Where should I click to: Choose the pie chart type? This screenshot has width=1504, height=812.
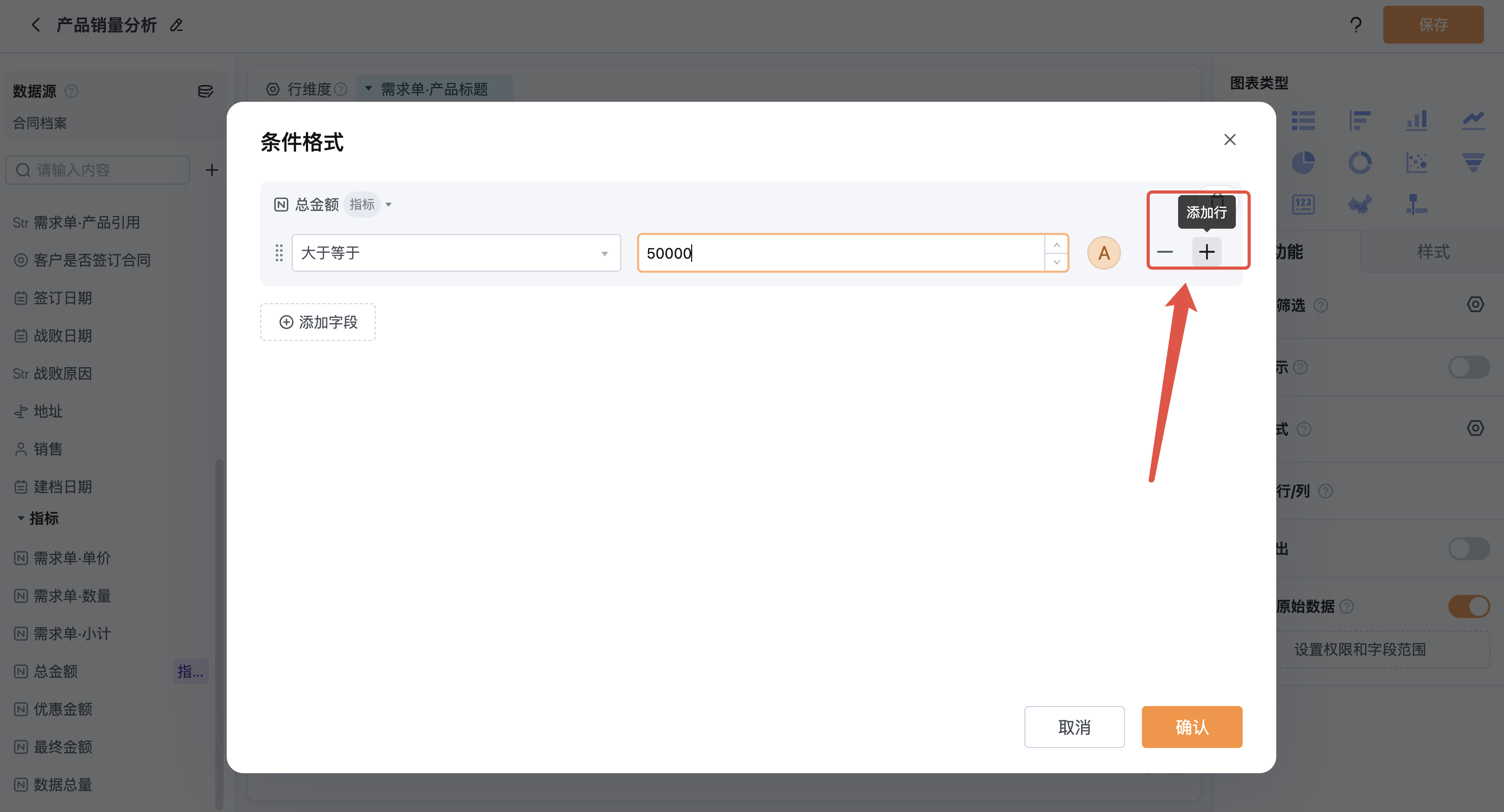point(1303,163)
